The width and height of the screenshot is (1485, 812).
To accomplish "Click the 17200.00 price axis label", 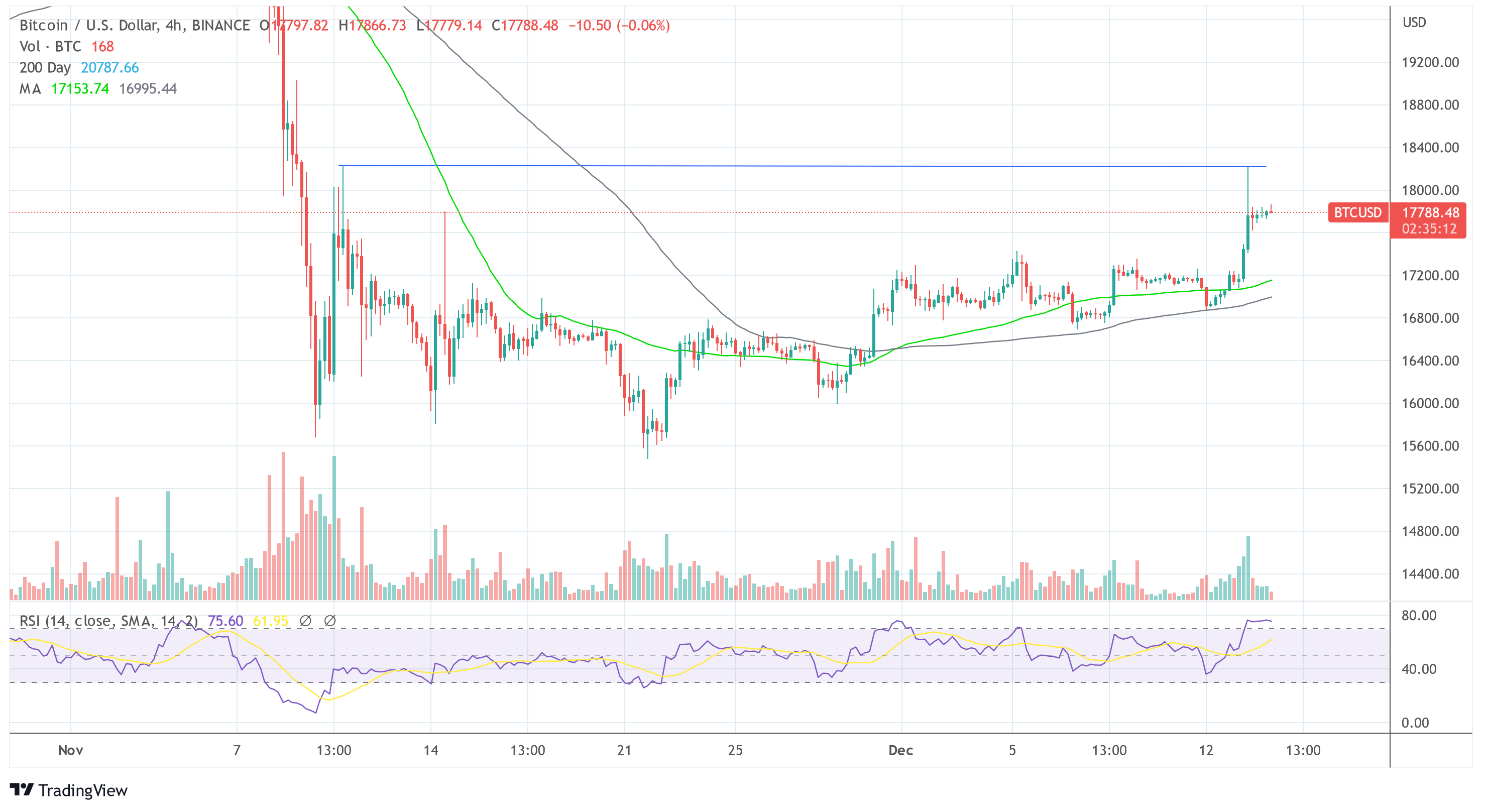I will 1430,276.
